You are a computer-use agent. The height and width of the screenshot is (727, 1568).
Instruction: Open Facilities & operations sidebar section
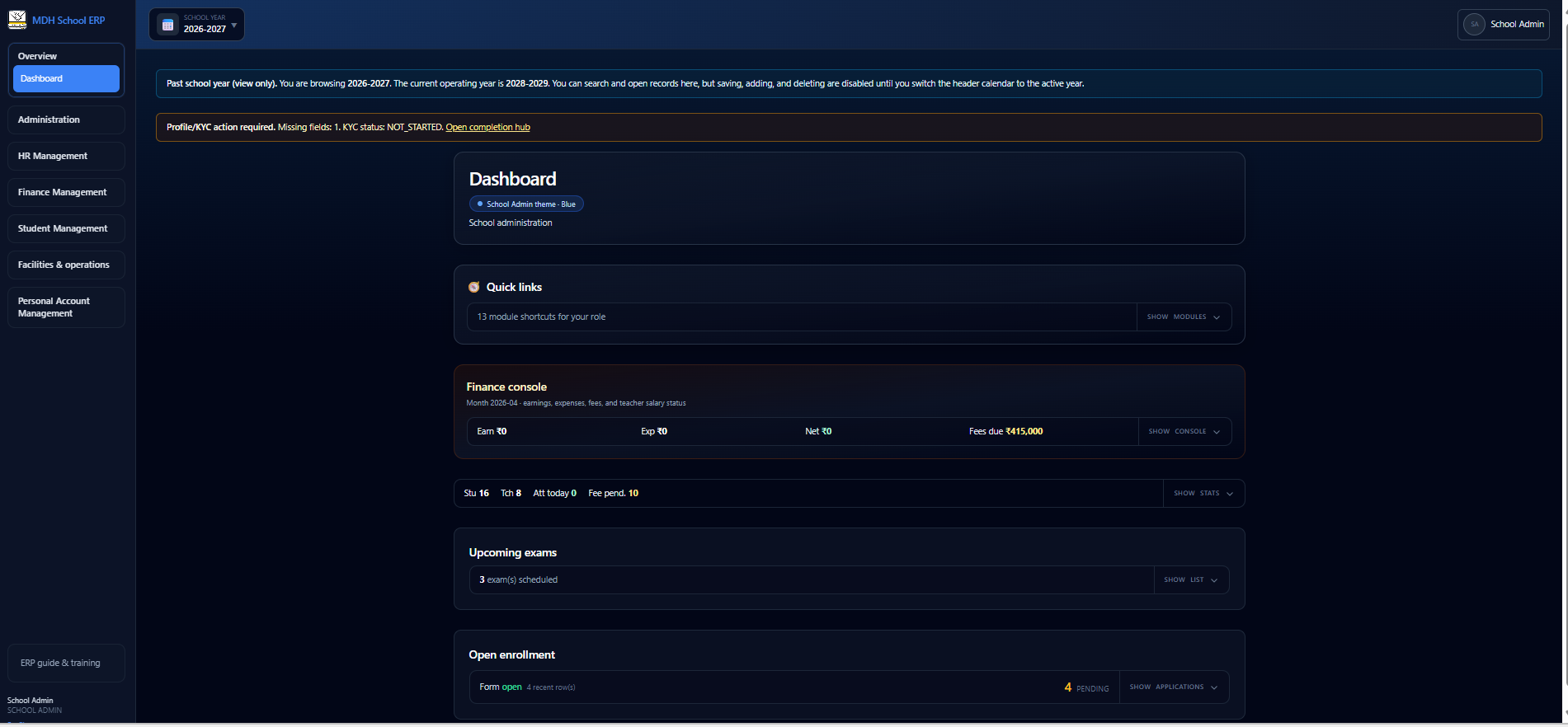(66, 265)
